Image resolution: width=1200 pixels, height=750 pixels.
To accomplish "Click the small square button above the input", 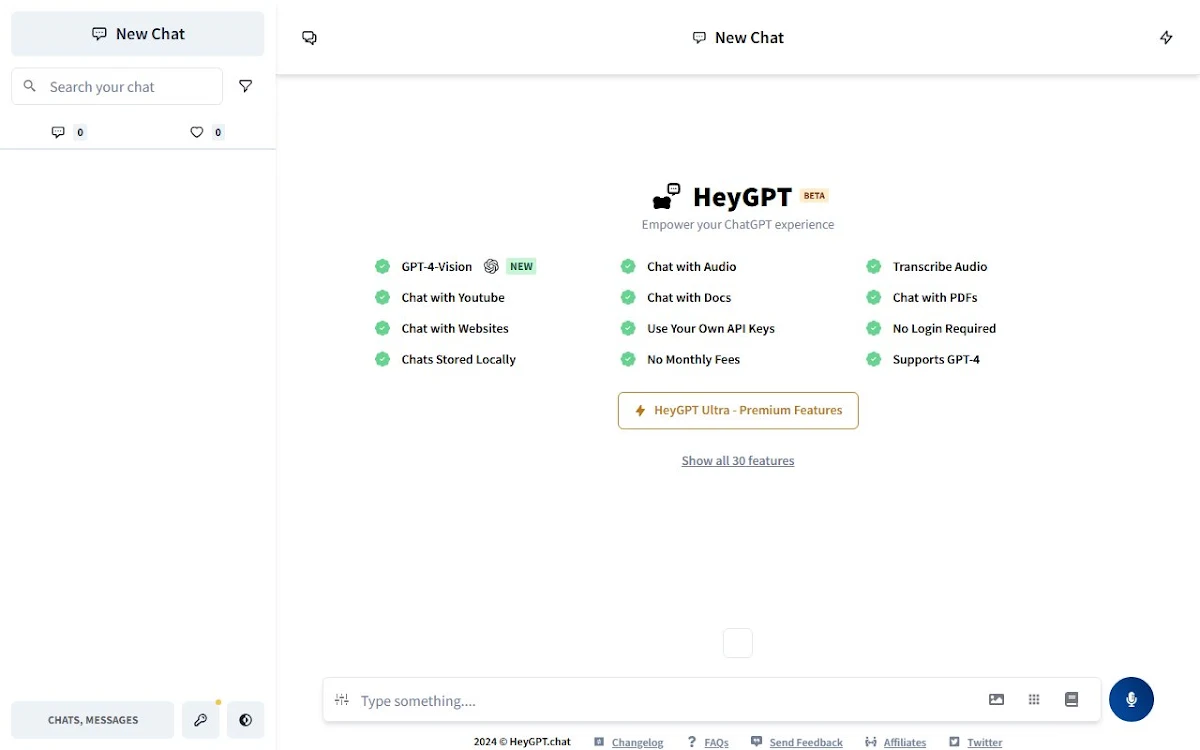I will point(738,643).
